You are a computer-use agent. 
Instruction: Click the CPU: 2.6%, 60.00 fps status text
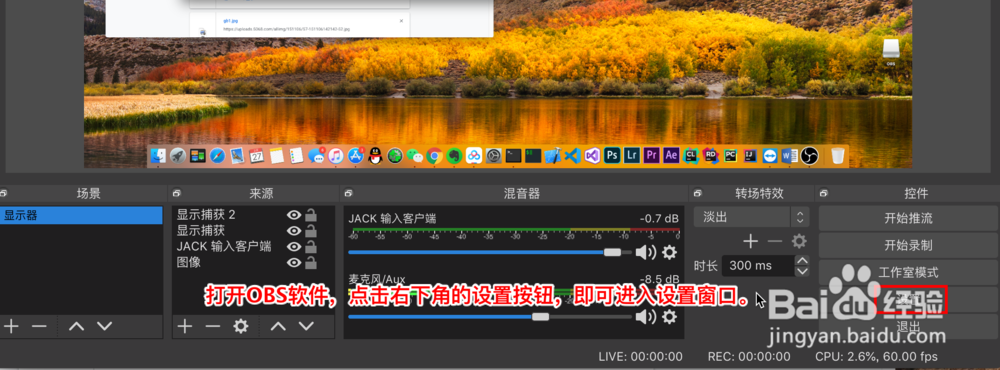(876, 357)
